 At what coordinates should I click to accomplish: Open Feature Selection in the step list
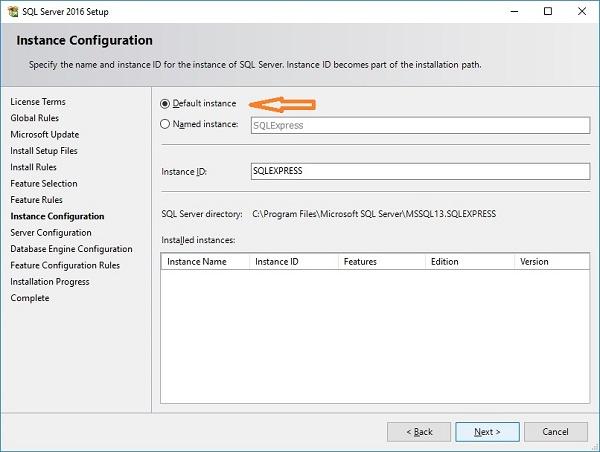(x=44, y=184)
